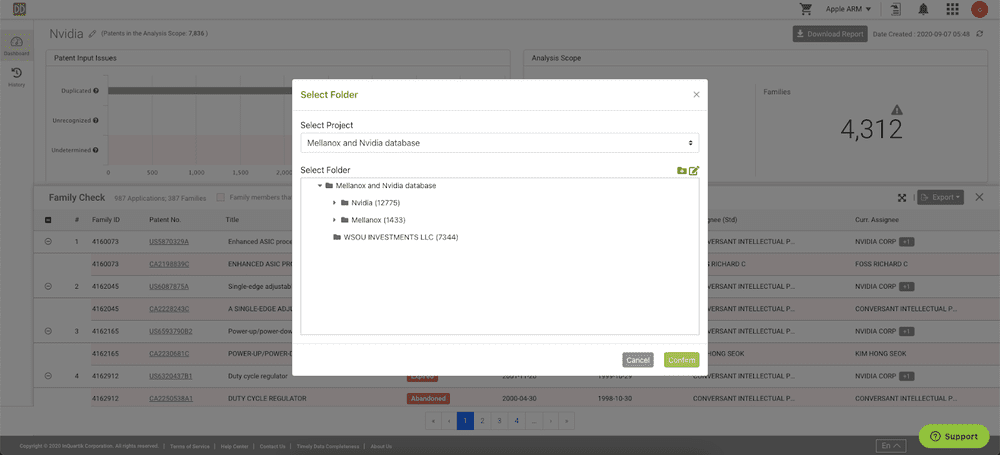Go to page 4
The width and height of the screenshot is (1000, 455).
517,421
